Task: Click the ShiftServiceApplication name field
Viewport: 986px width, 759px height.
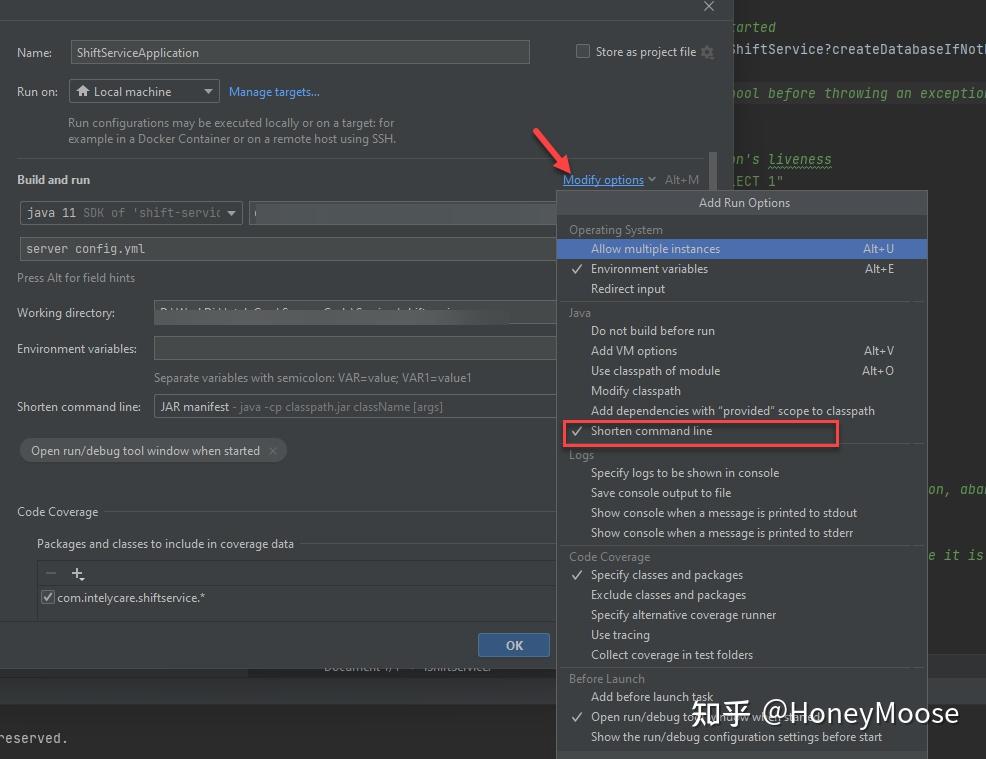Action: (298, 51)
